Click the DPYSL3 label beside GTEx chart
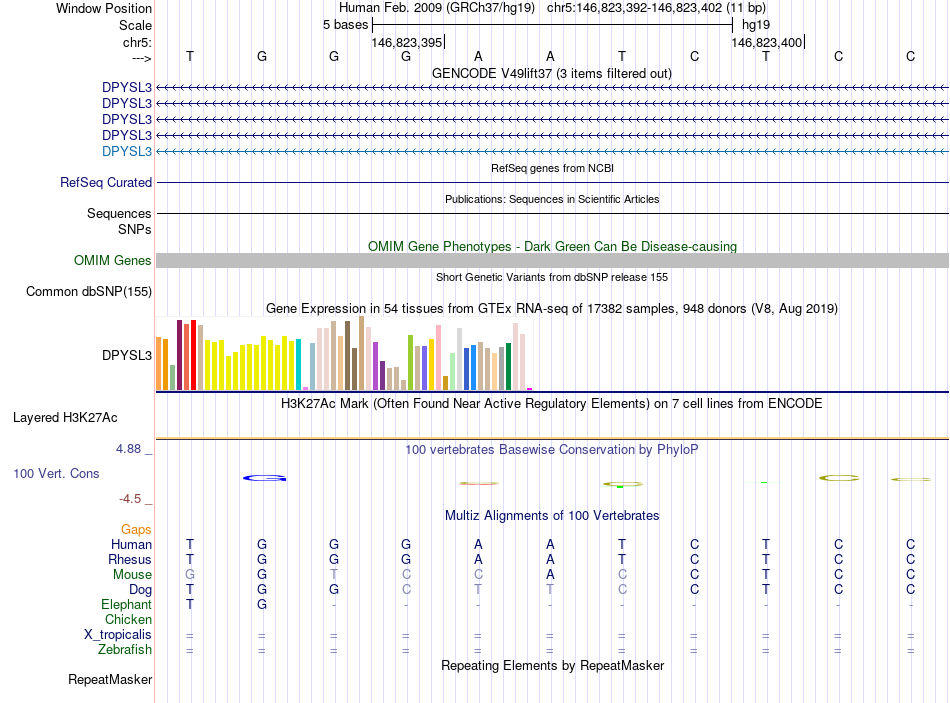The image size is (950, 703). click(127, 355)
